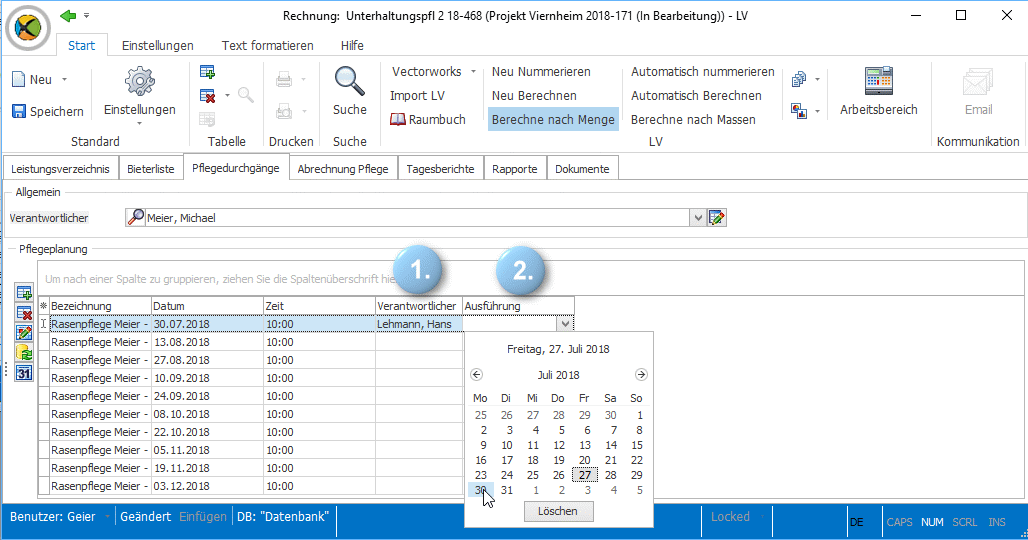Click Neu Berechnen
The image size is (1028, 540).
(534, 96)
